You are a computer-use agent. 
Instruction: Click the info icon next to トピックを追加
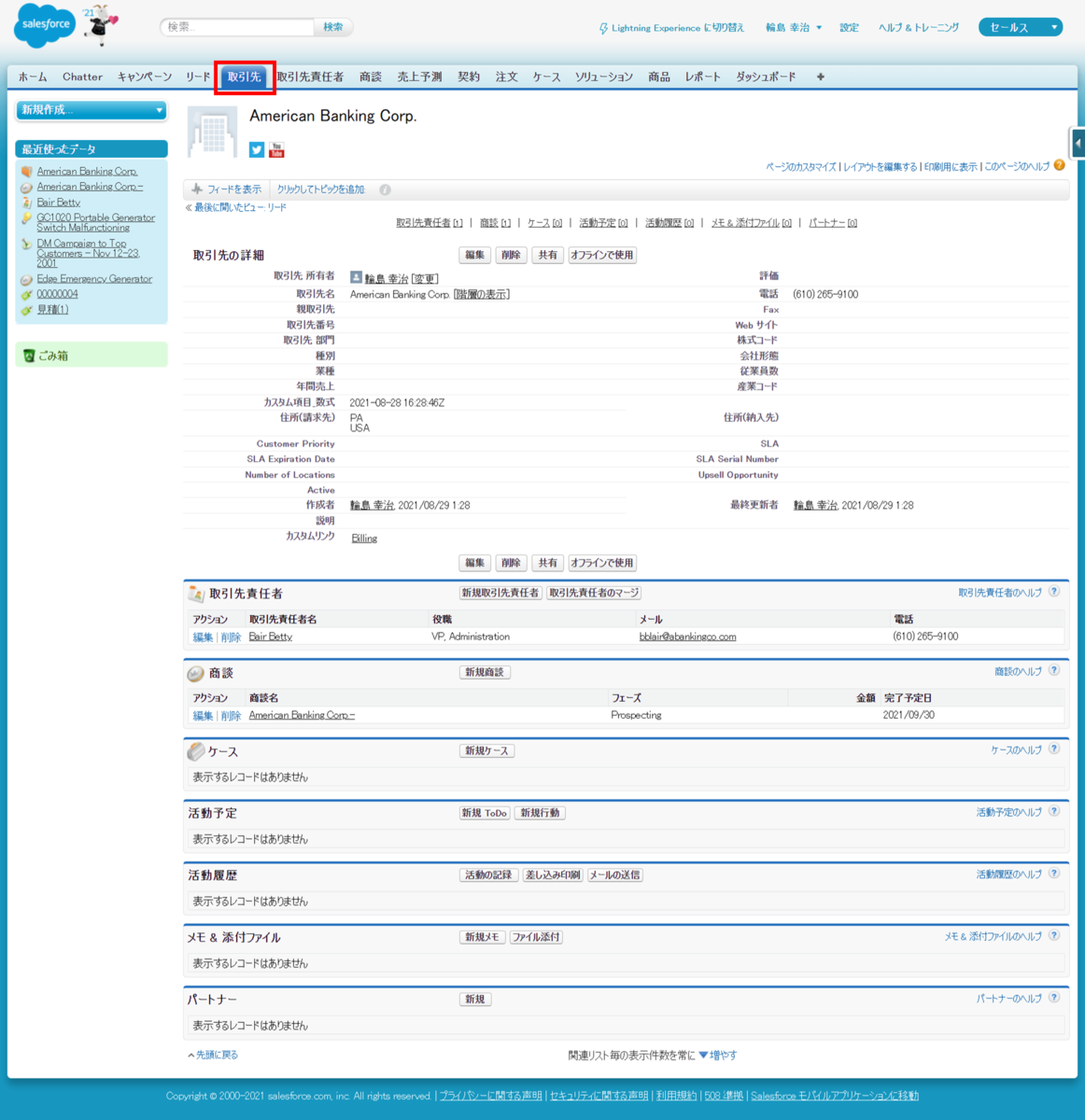[x=385, y=189]
